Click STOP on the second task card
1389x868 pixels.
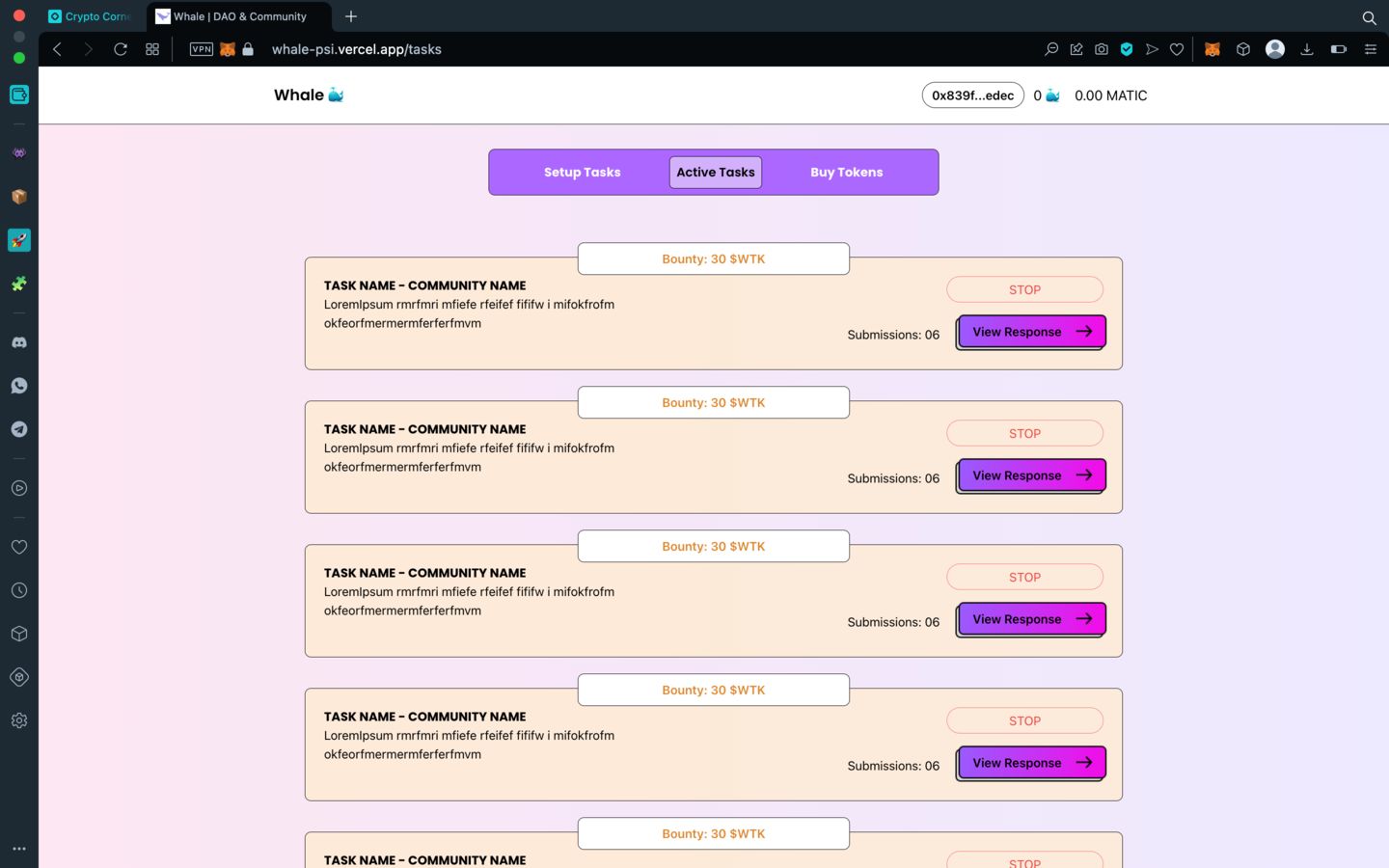point(1024,433)
